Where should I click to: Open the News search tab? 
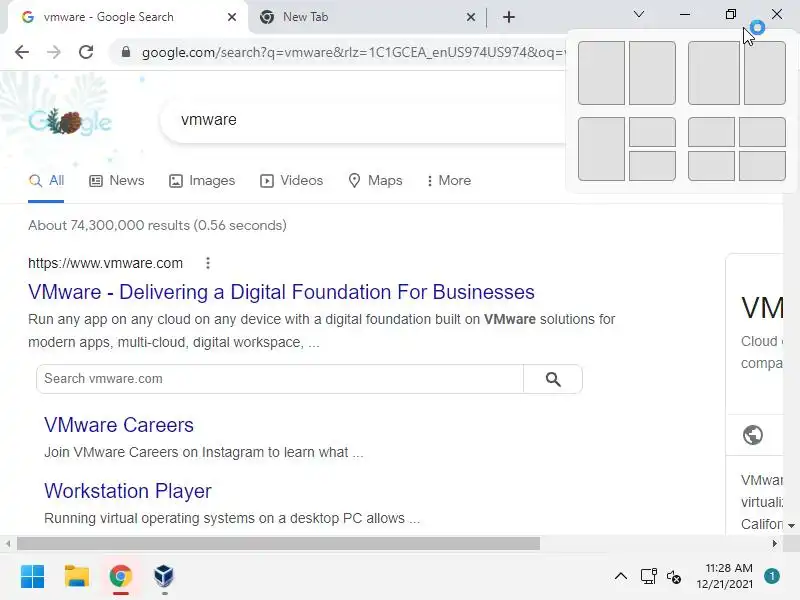pos(117,181)
